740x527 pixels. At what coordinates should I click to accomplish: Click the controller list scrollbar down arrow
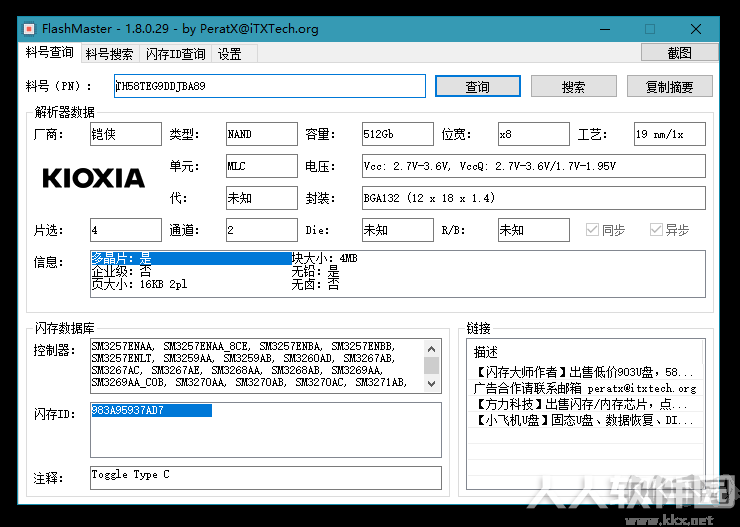pyautogui.click(x=431, y=384)
